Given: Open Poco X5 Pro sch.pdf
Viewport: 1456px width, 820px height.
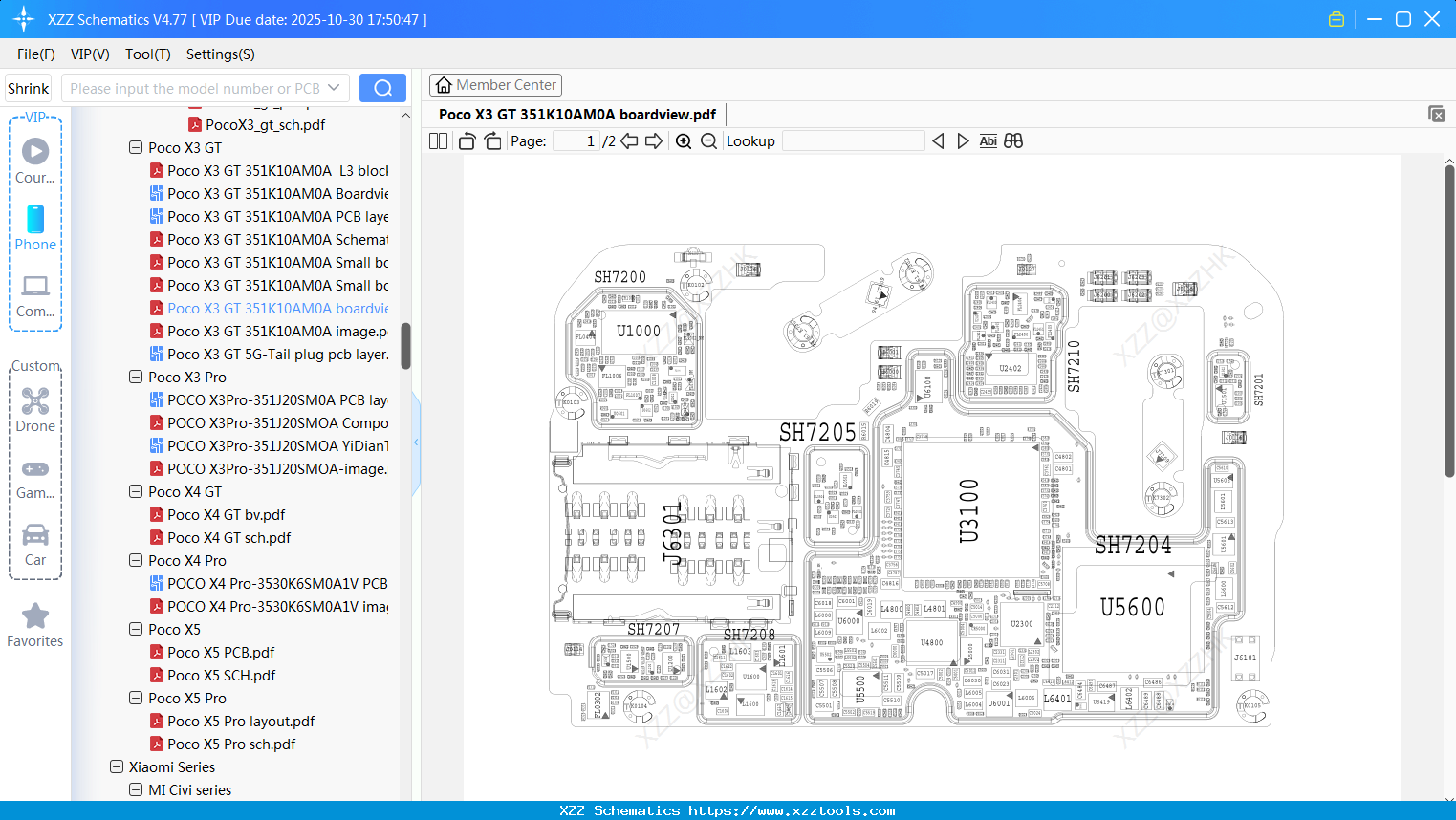Looking at the screenshot, I should tap(231, 744).
